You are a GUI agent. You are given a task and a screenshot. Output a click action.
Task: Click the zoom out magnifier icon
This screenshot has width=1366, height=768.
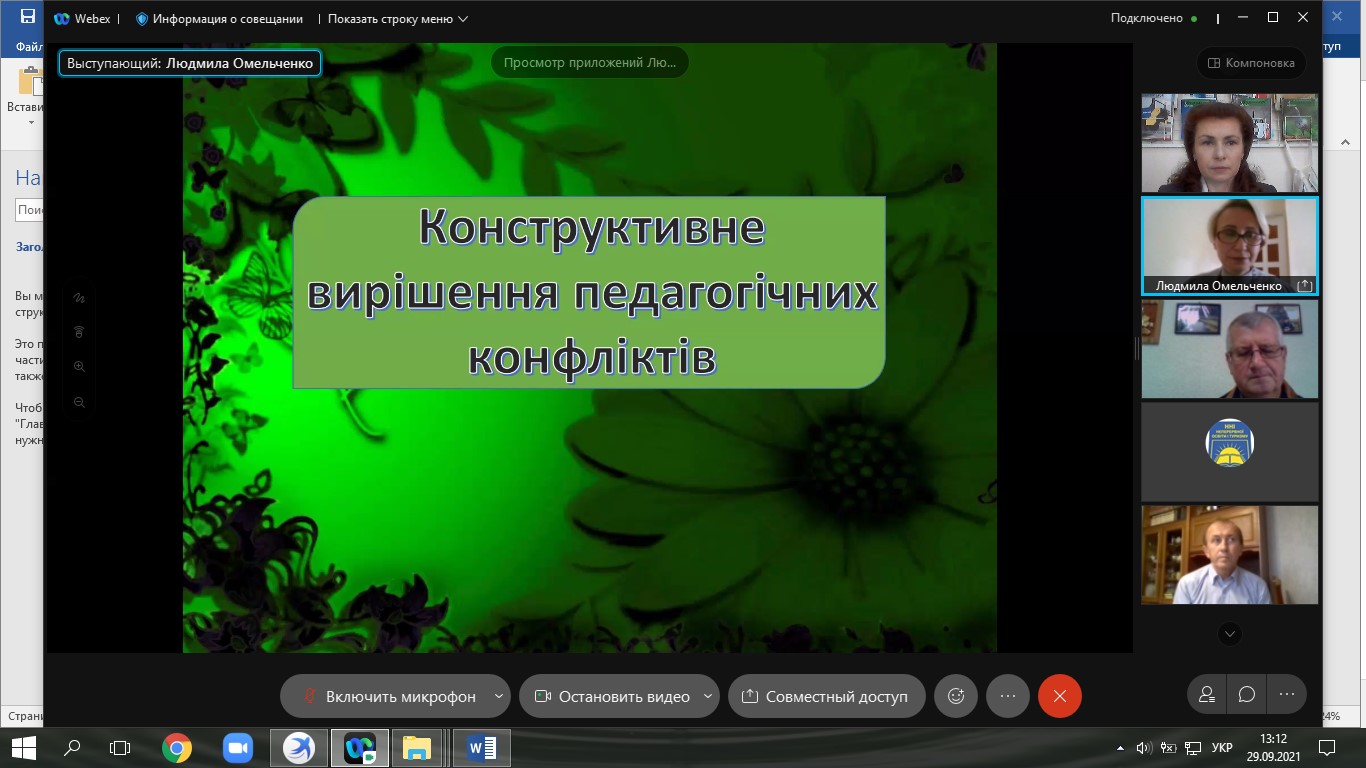tap(80, 402)
